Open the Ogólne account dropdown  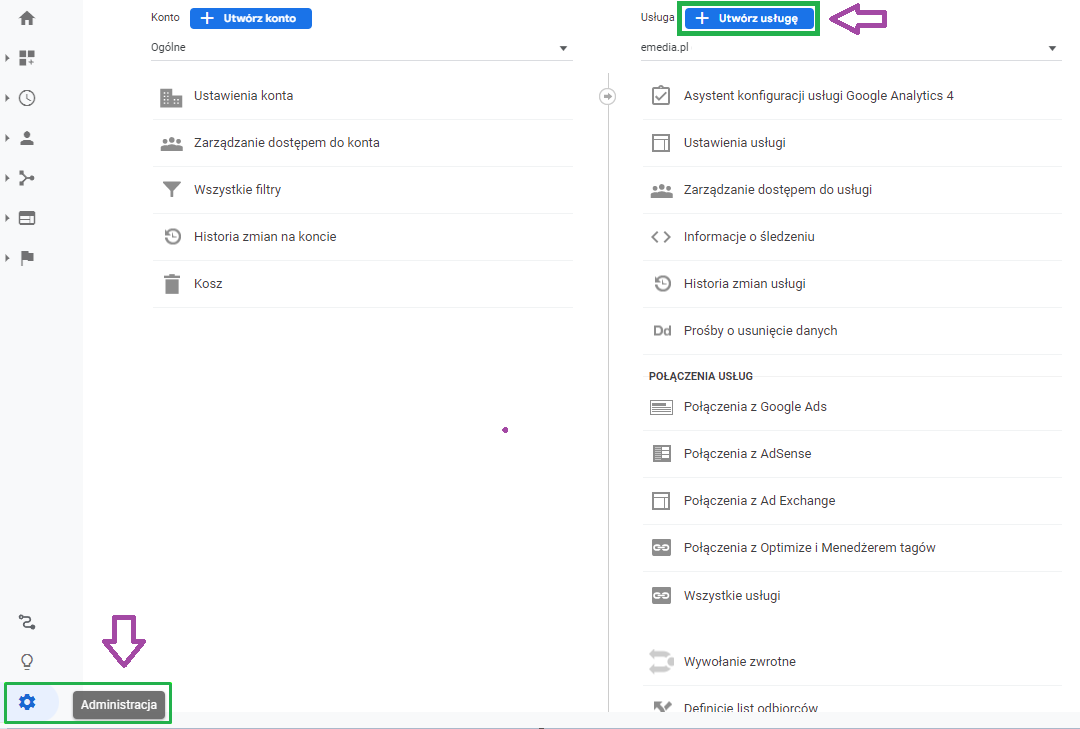360,47
